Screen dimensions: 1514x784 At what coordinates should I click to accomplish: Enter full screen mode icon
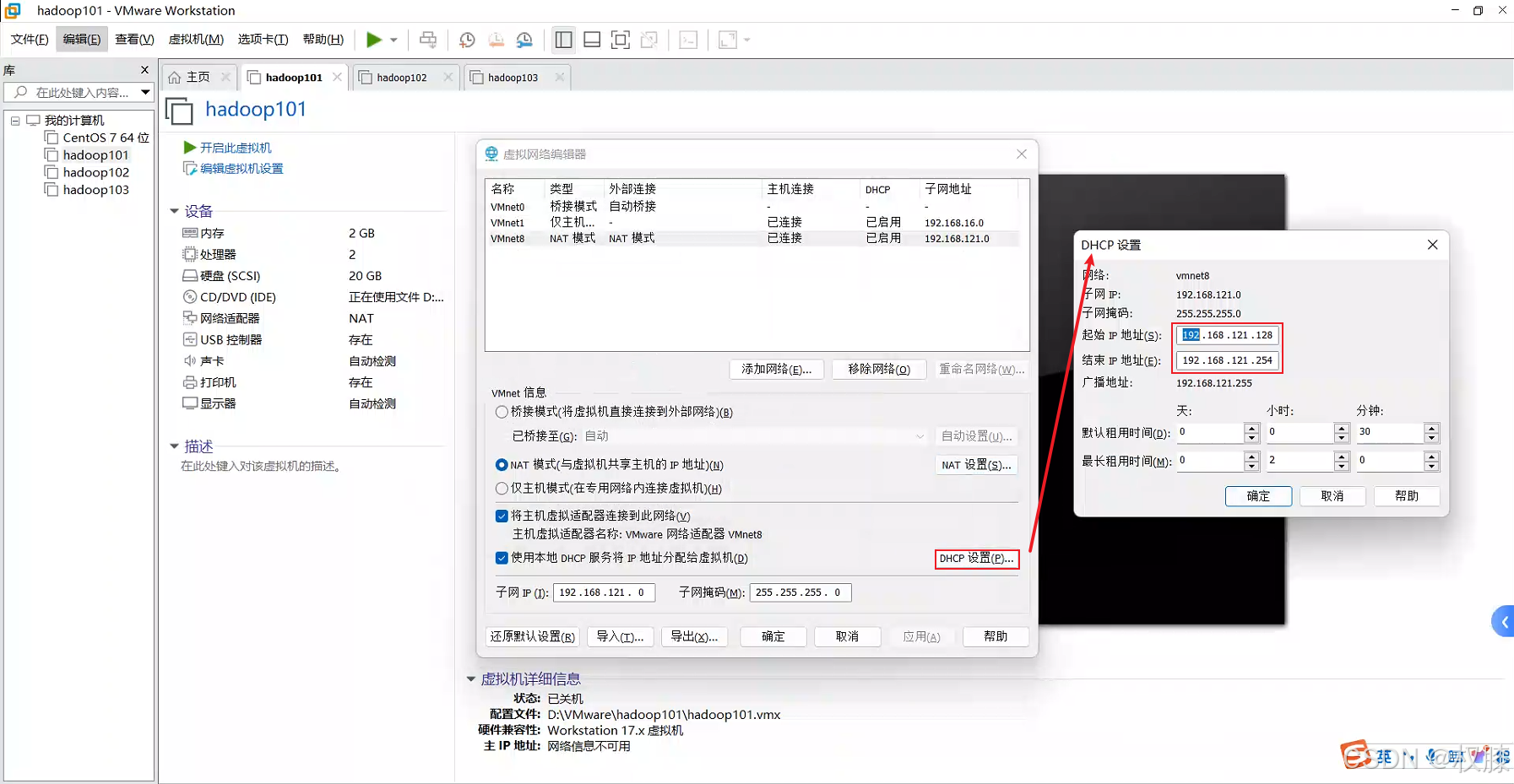pos(621,40)
